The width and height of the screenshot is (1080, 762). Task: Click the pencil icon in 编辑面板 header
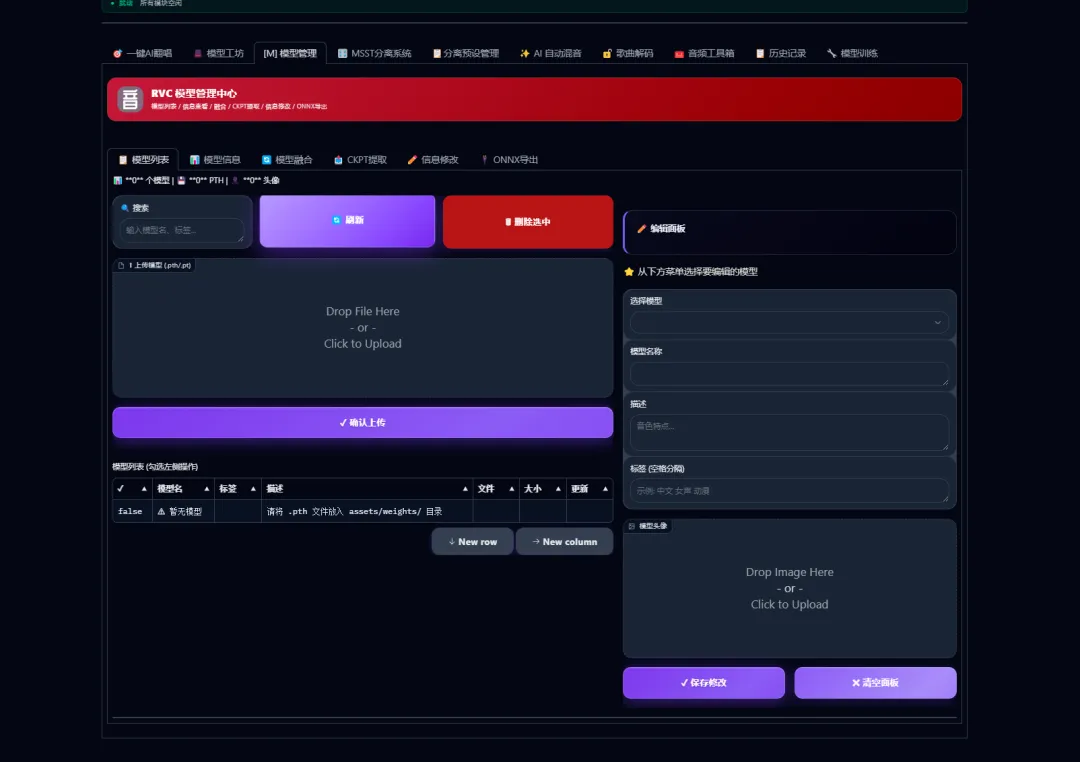coord(641,229)
